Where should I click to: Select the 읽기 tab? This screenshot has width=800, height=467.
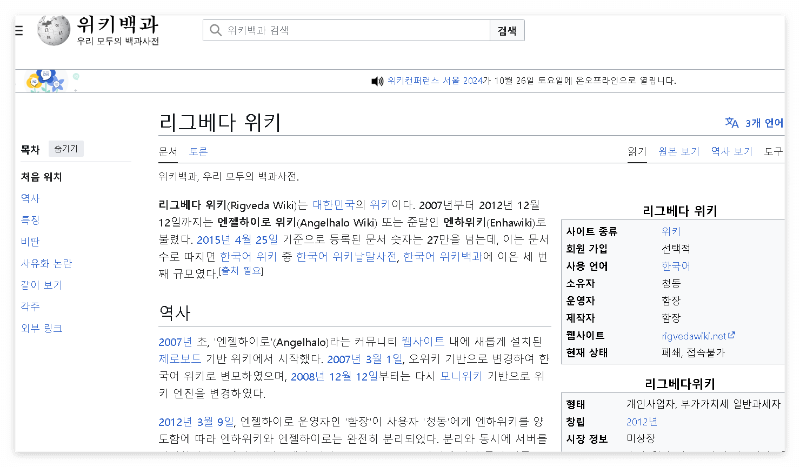[x=637, y=151]
